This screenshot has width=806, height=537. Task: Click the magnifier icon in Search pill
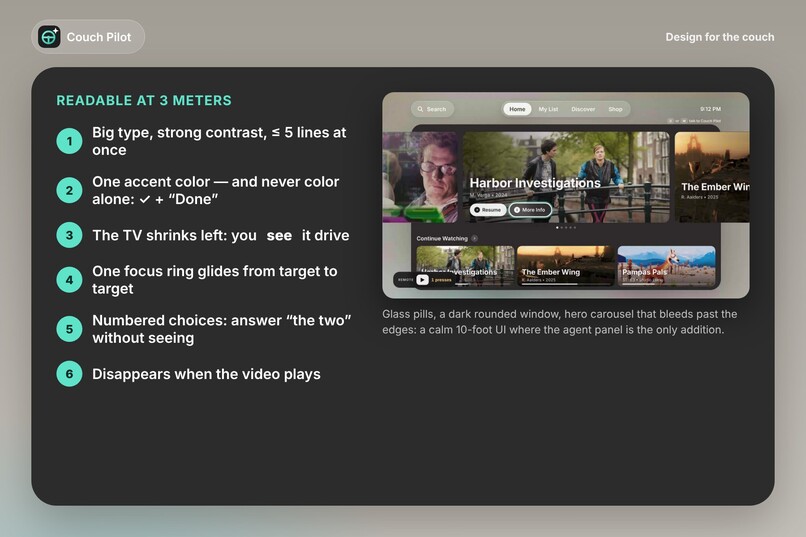tap(420, 109)
